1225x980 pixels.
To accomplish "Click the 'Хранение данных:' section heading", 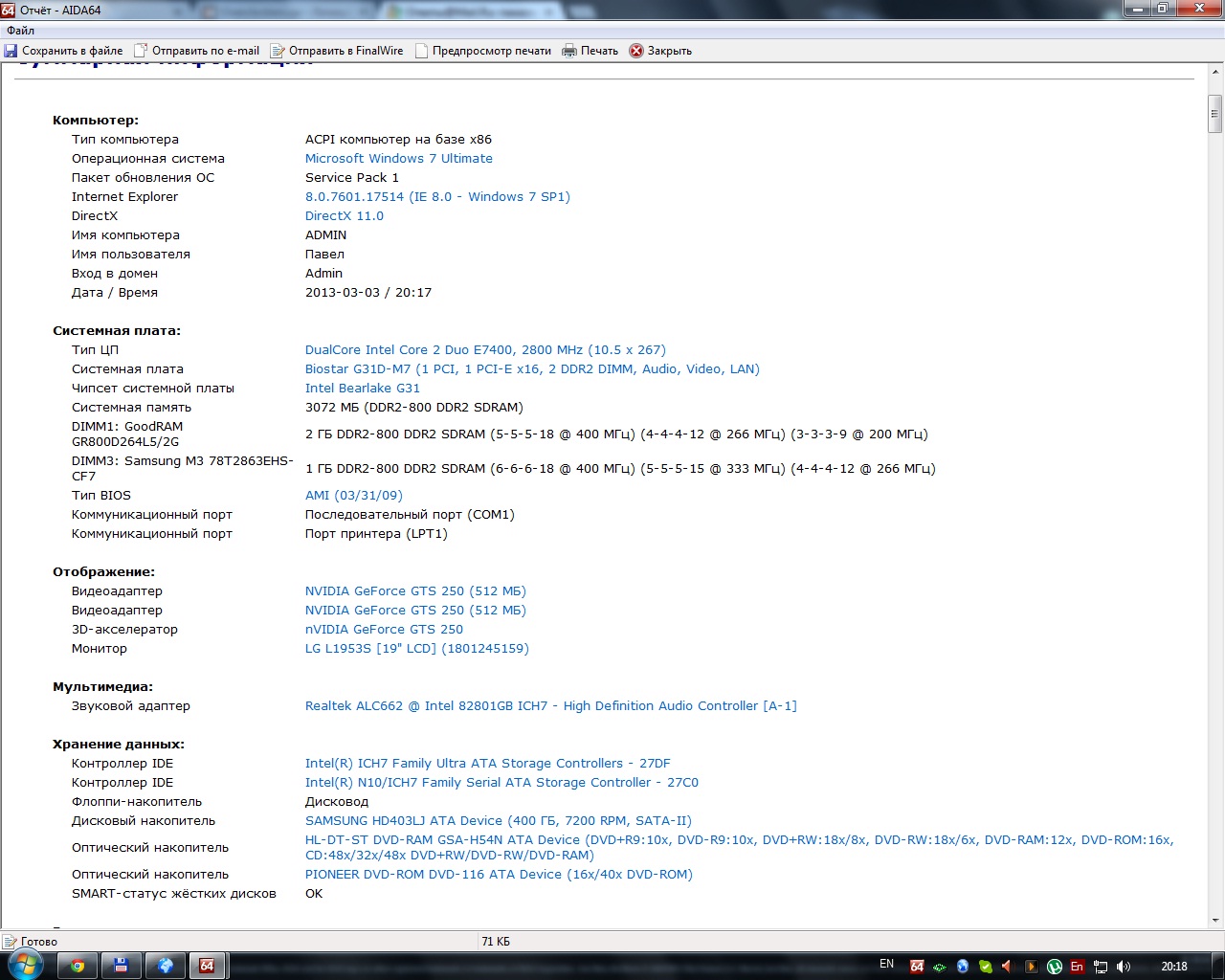I will click(x=119, y=745).
